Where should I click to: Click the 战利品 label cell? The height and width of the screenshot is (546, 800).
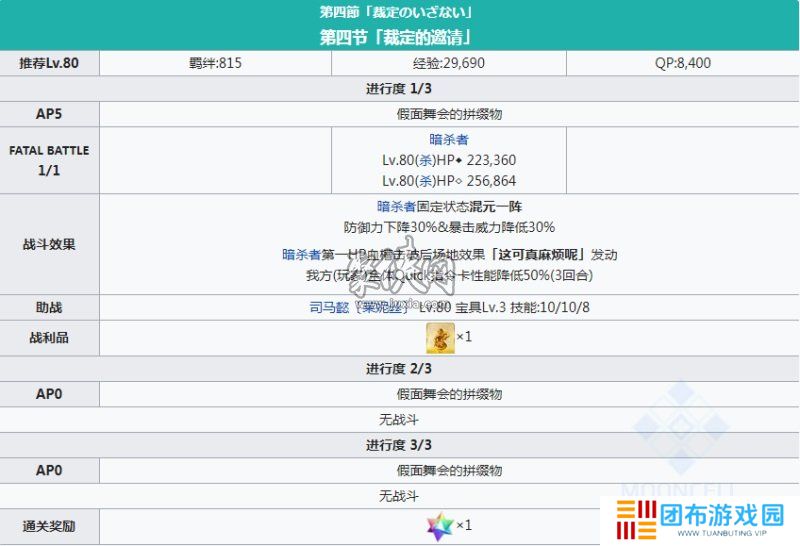tap(49, 338)
